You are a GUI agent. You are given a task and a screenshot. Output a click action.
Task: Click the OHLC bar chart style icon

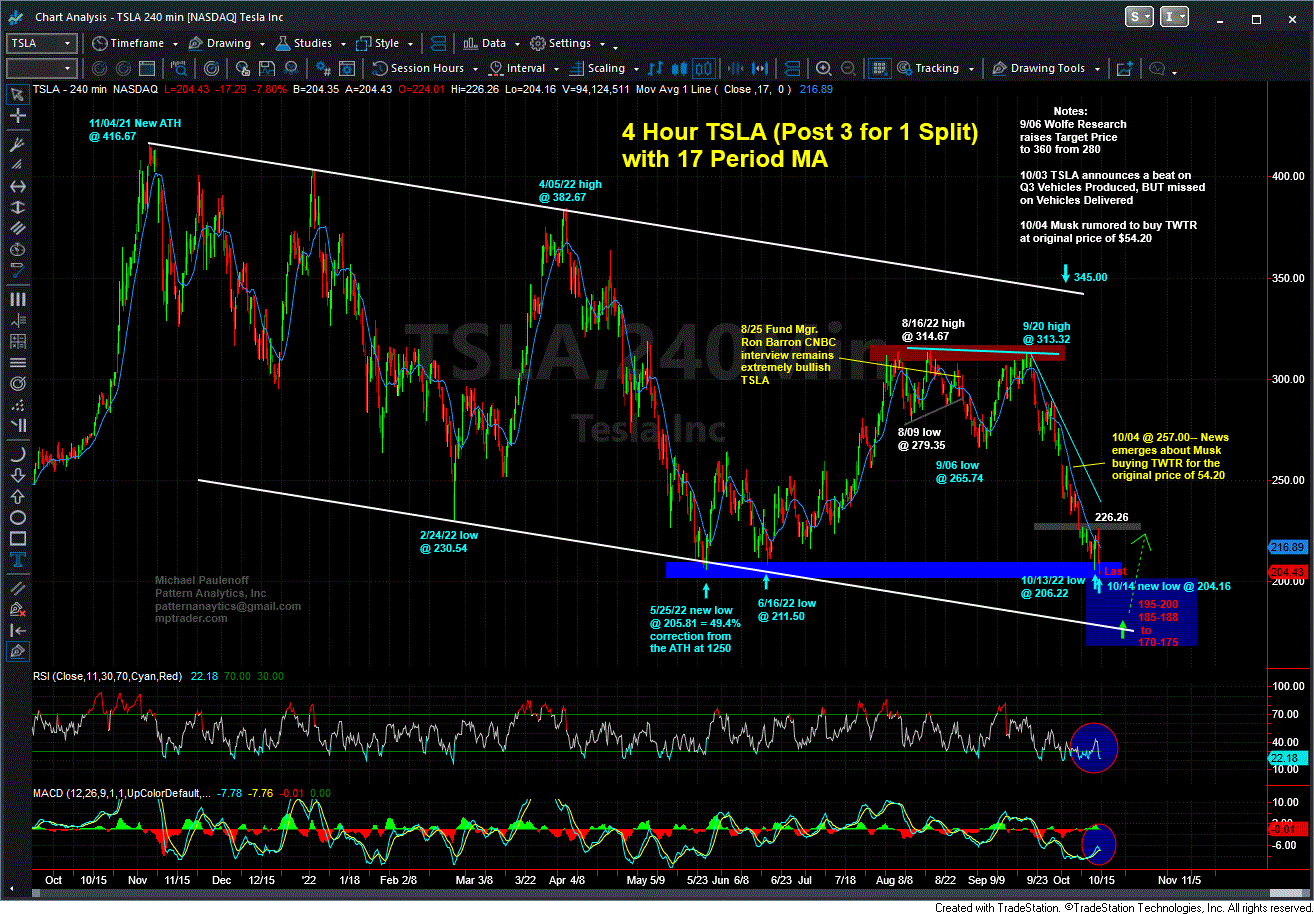655,69
